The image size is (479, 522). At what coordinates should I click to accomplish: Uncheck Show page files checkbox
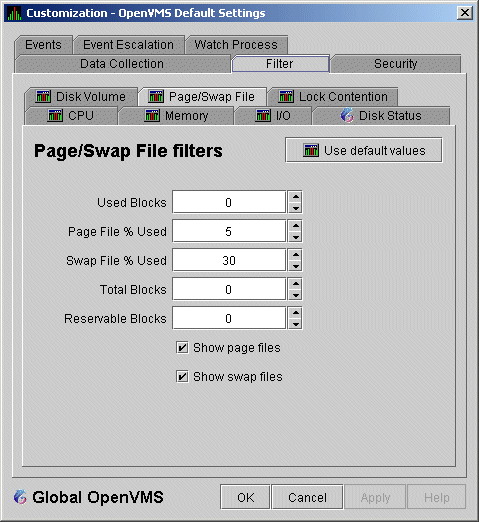click(182, 348)
